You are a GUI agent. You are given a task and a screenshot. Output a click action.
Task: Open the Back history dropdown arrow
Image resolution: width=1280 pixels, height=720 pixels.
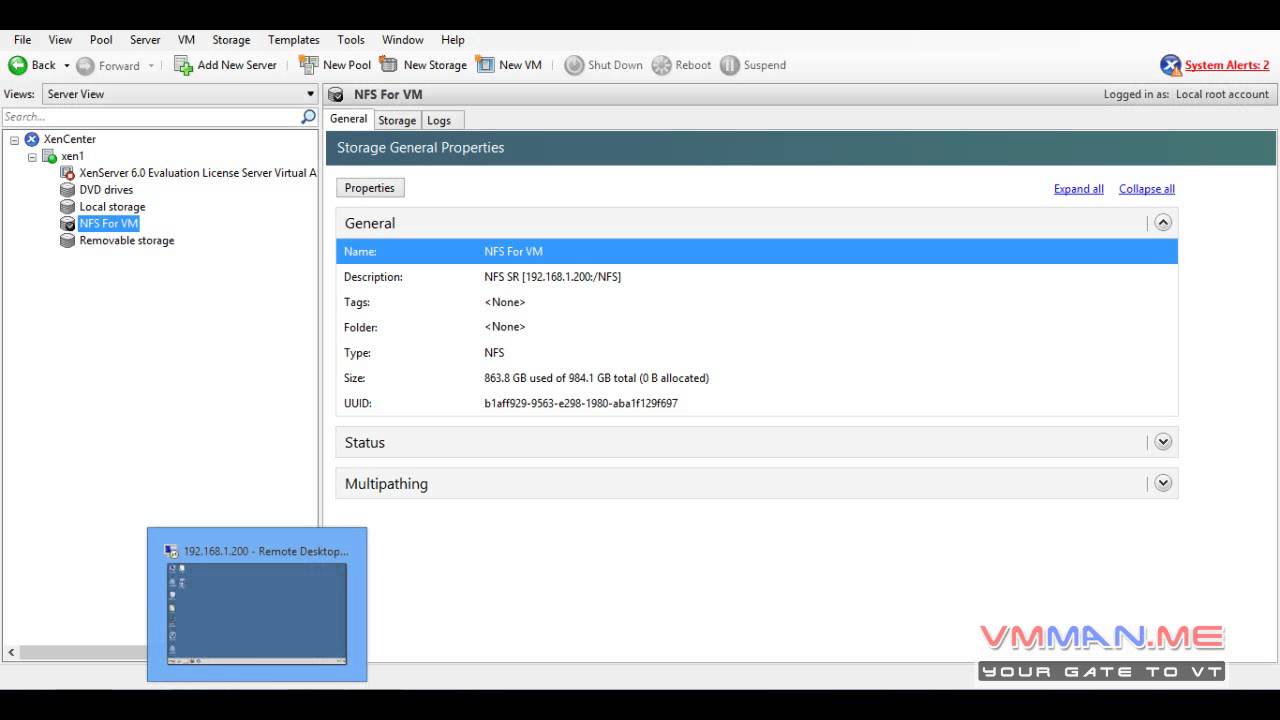[x=67, y=66]
